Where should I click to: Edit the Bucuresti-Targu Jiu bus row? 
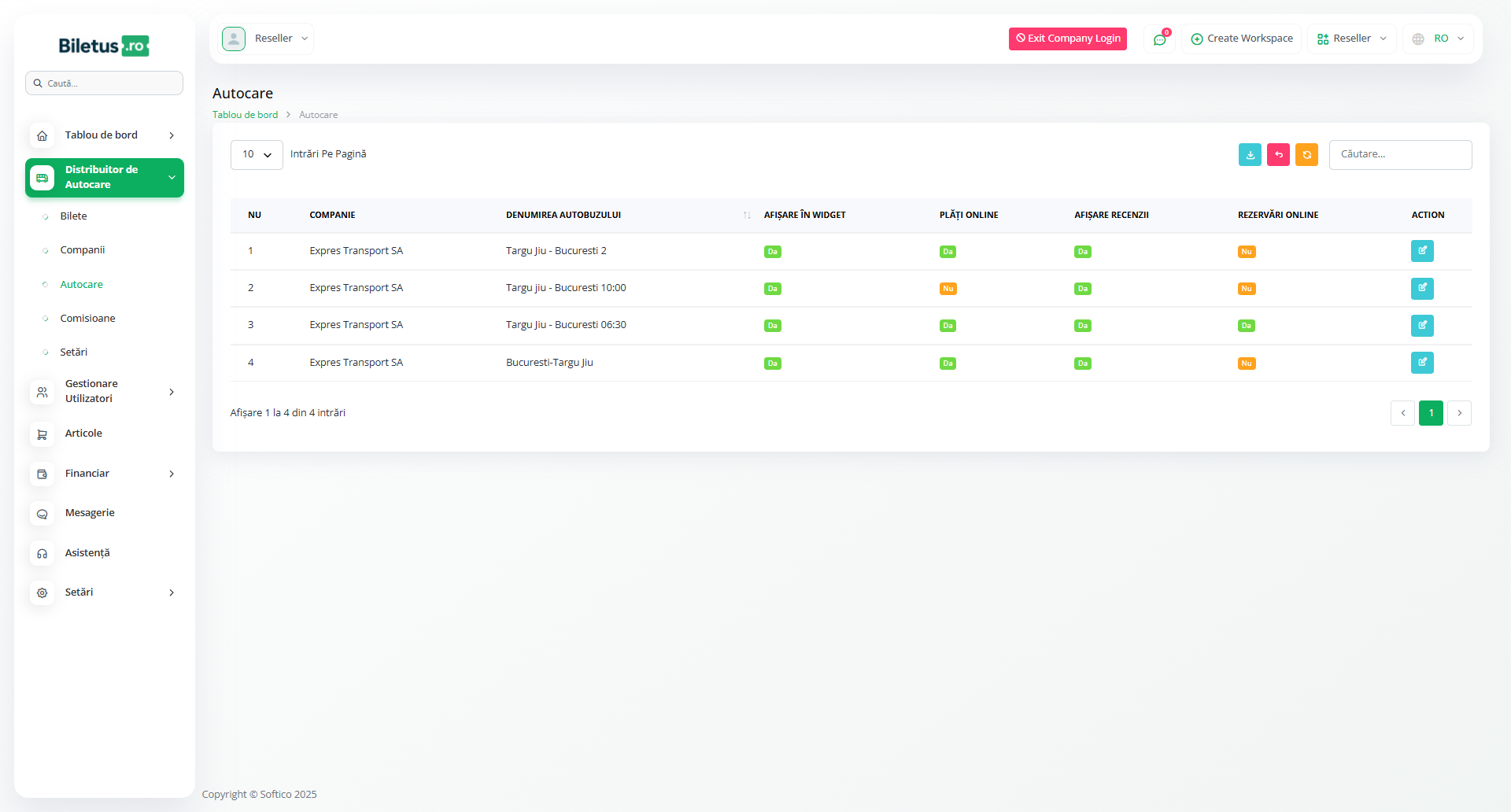pyautogui.click(x=1421, y=363)
